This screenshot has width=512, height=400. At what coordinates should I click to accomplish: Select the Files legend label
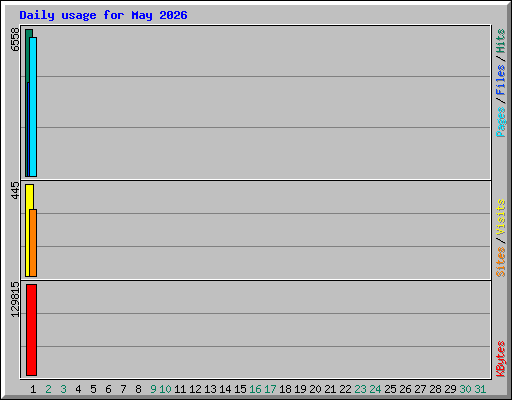point(501,79)
